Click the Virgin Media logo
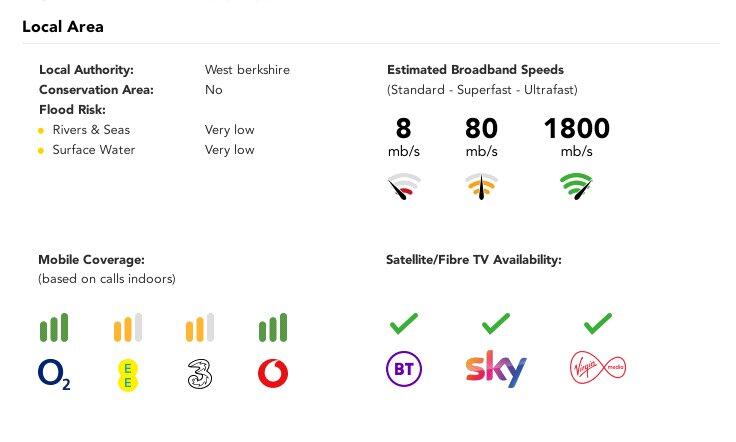 point(596,369)
